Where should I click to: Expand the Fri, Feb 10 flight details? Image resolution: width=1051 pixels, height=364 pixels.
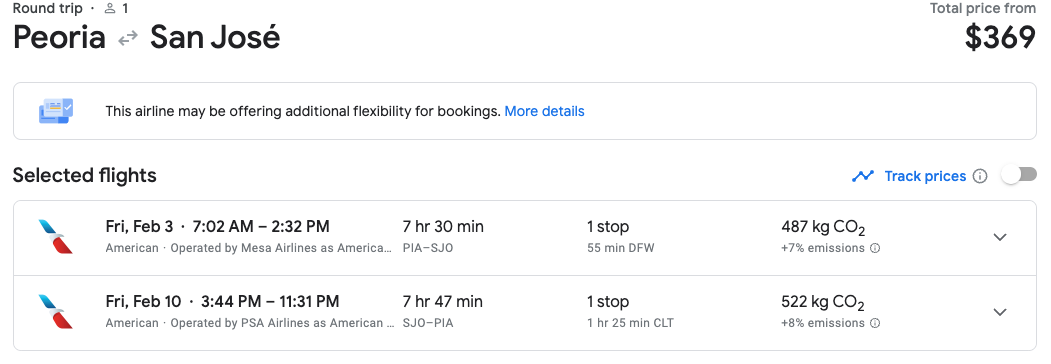click(x=1000, y=312)
